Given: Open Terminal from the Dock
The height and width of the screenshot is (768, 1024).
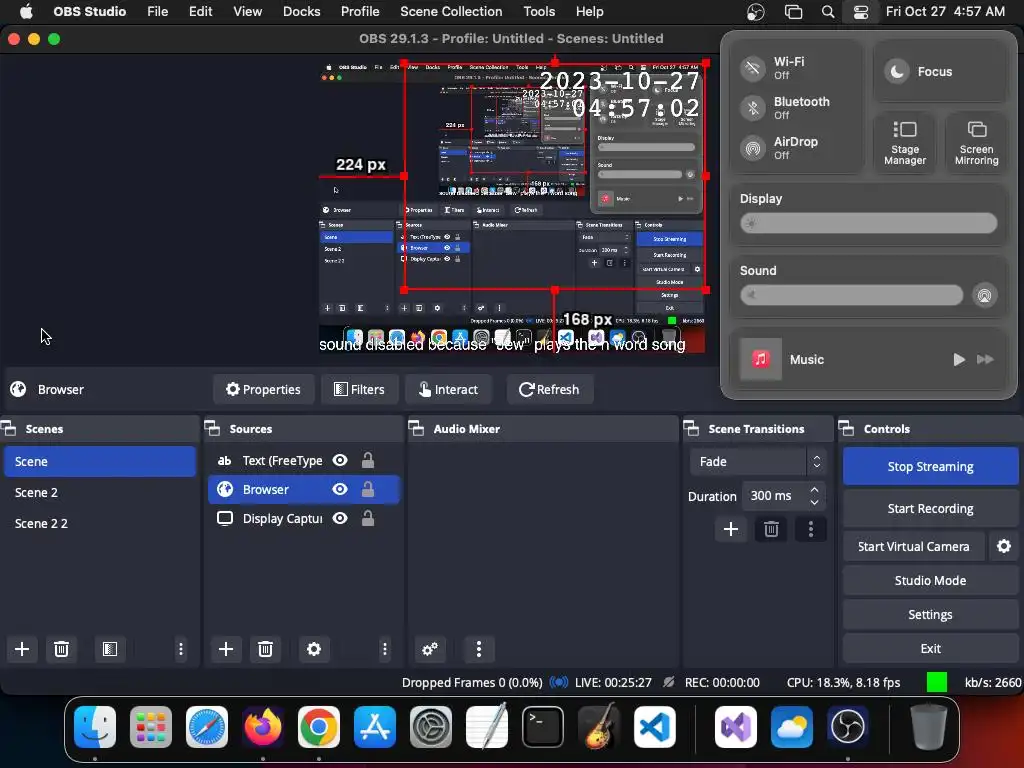Looking at the screenshot, I should pos(543,726).
